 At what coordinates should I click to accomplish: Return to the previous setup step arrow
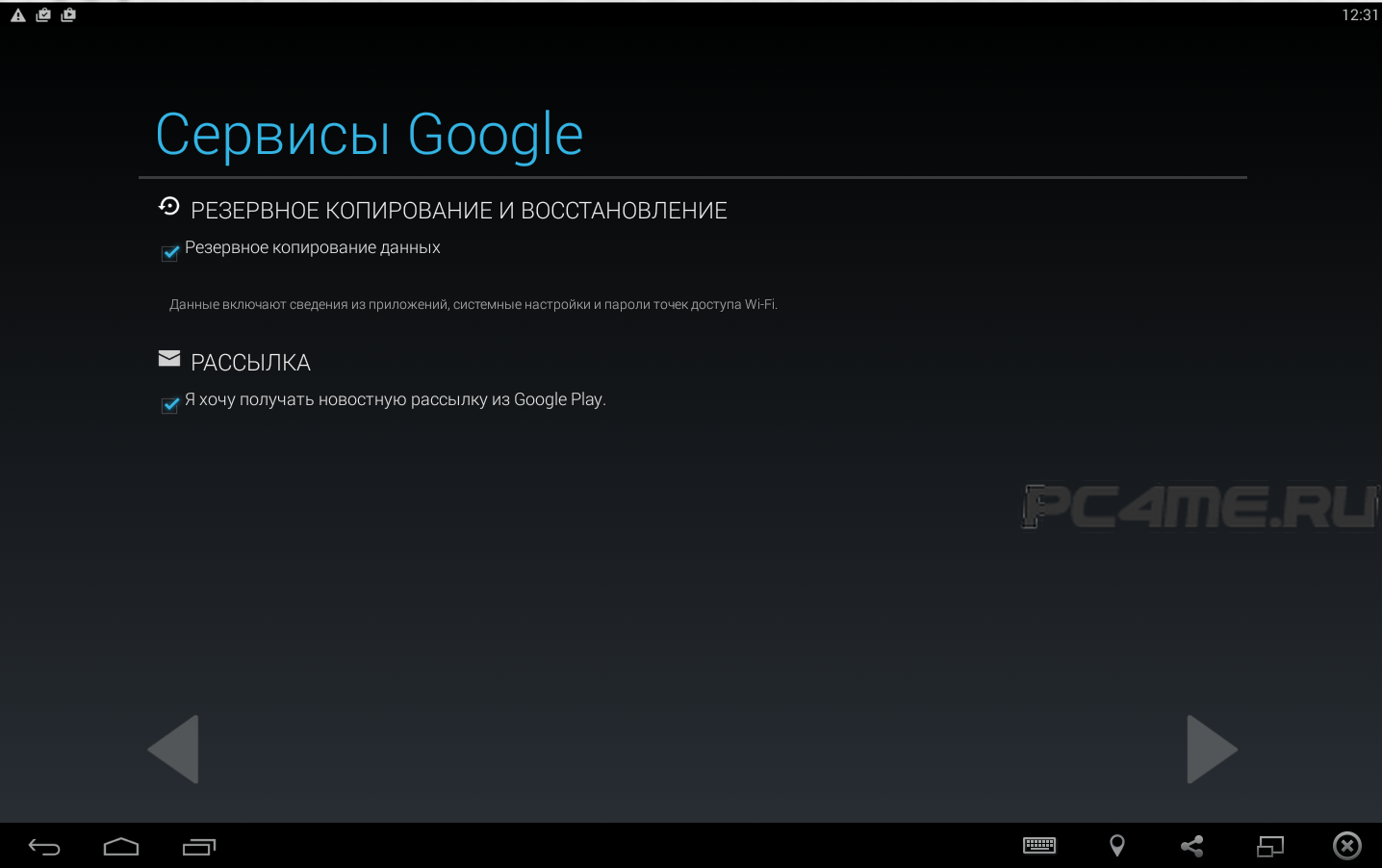(173, 749)
